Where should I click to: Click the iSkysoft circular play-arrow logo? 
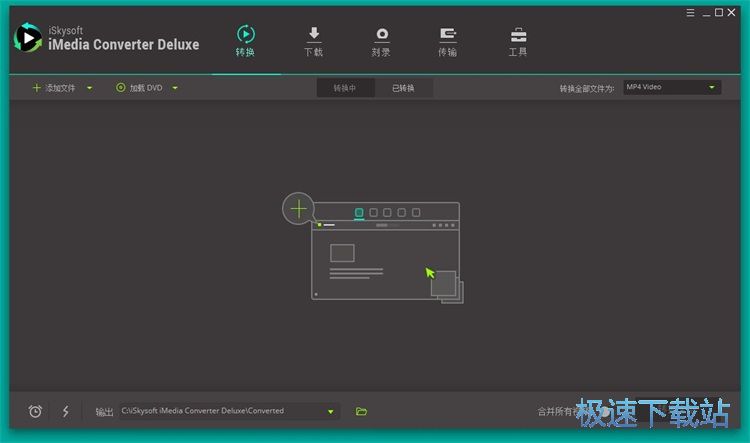(x=28, y=38)
